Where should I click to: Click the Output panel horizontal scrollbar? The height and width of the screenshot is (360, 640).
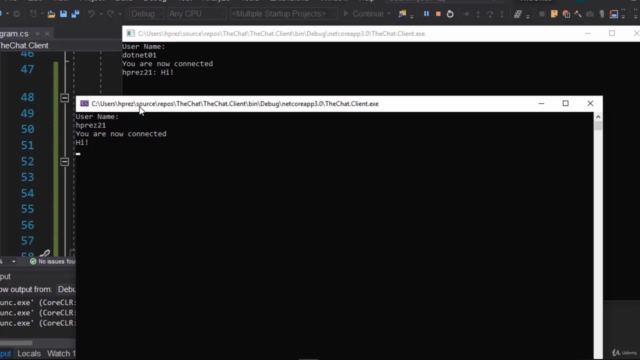(x=16, y=343)
